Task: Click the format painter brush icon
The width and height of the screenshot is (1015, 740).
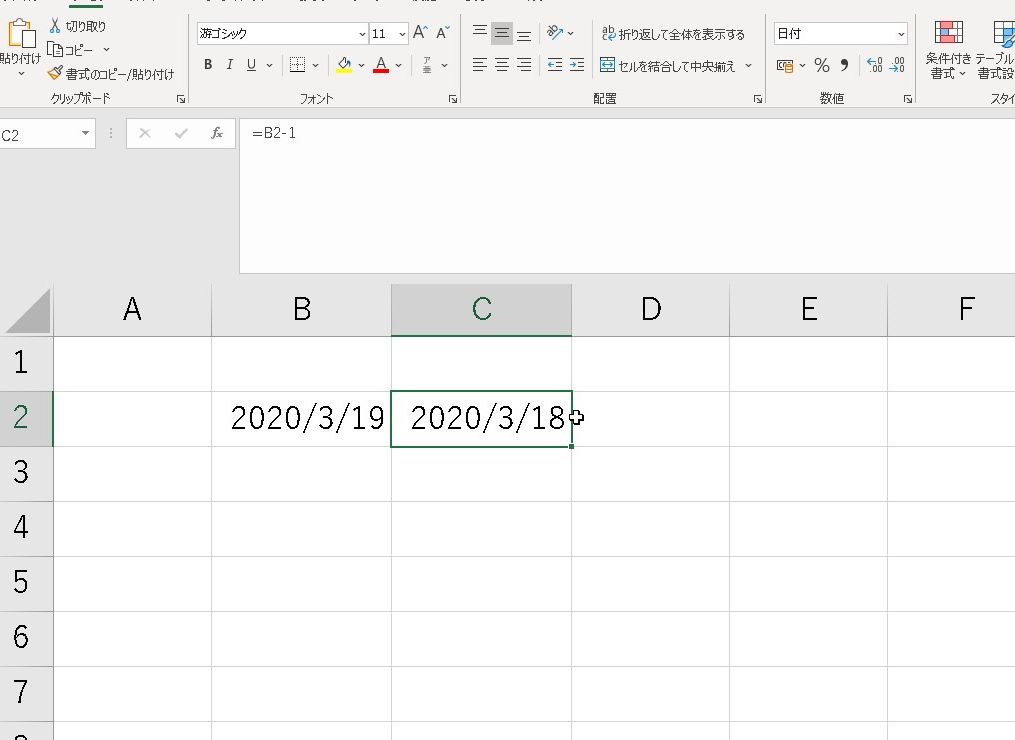Action: tap(55, 73)
